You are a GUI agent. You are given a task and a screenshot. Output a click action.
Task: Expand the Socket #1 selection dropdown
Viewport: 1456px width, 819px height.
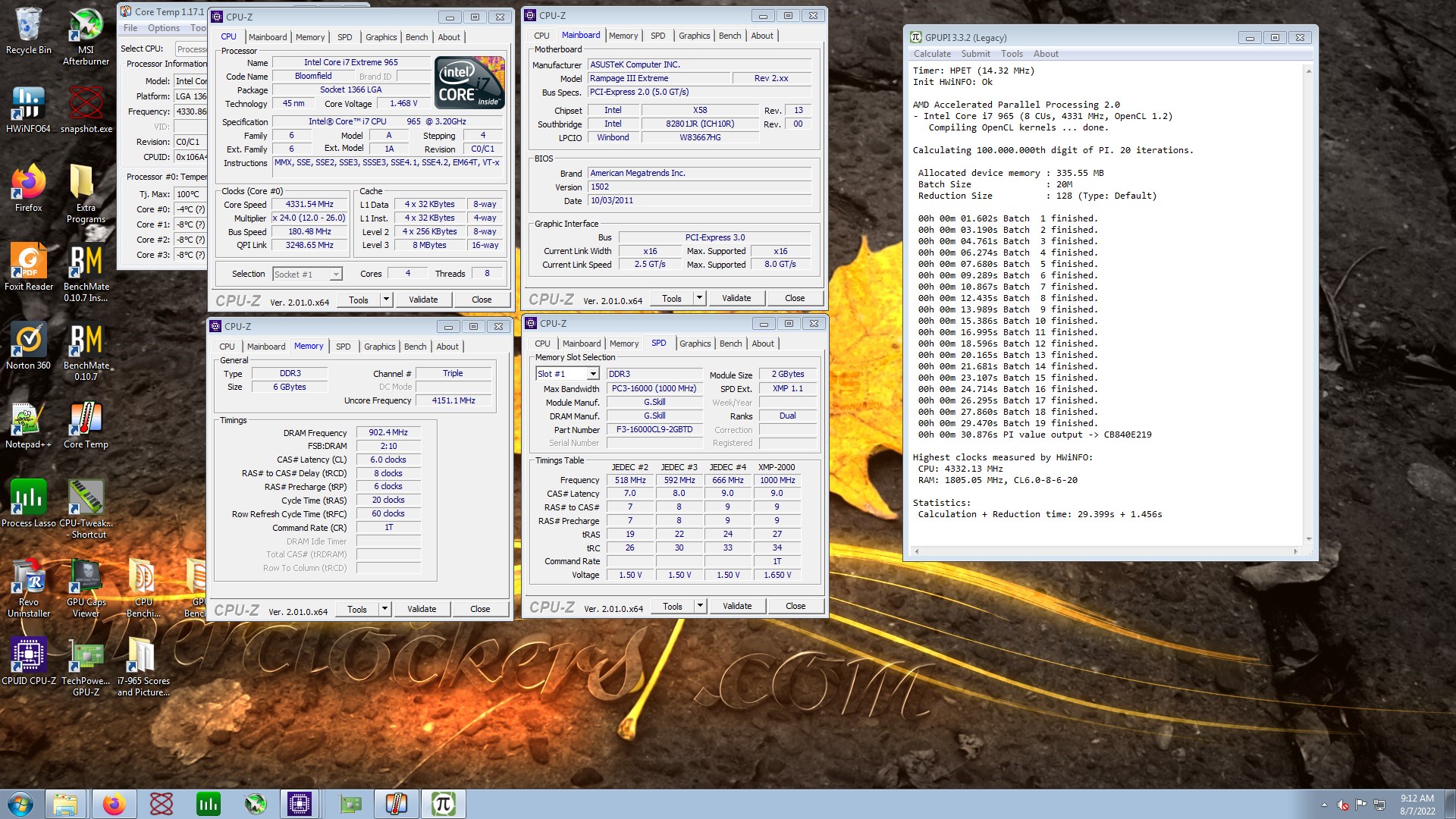(336, 275)
